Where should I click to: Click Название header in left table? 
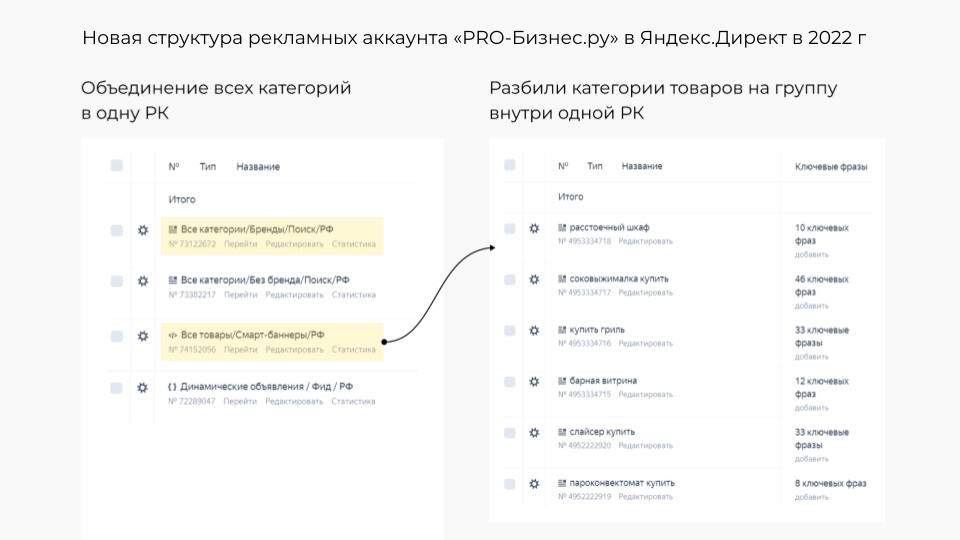(x=258, y=167)
